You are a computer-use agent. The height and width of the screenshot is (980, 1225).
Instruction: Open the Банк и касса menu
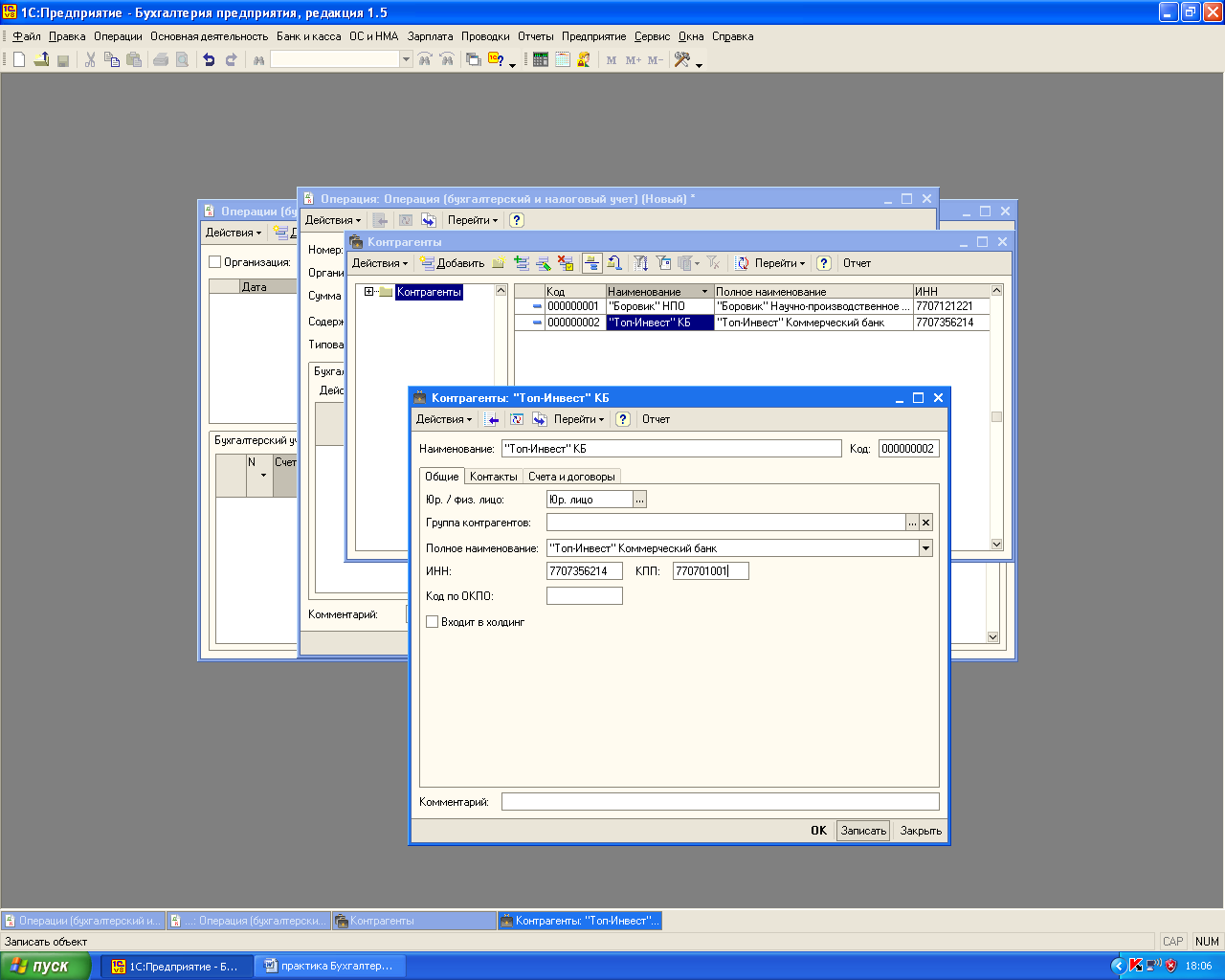(309, 36)
